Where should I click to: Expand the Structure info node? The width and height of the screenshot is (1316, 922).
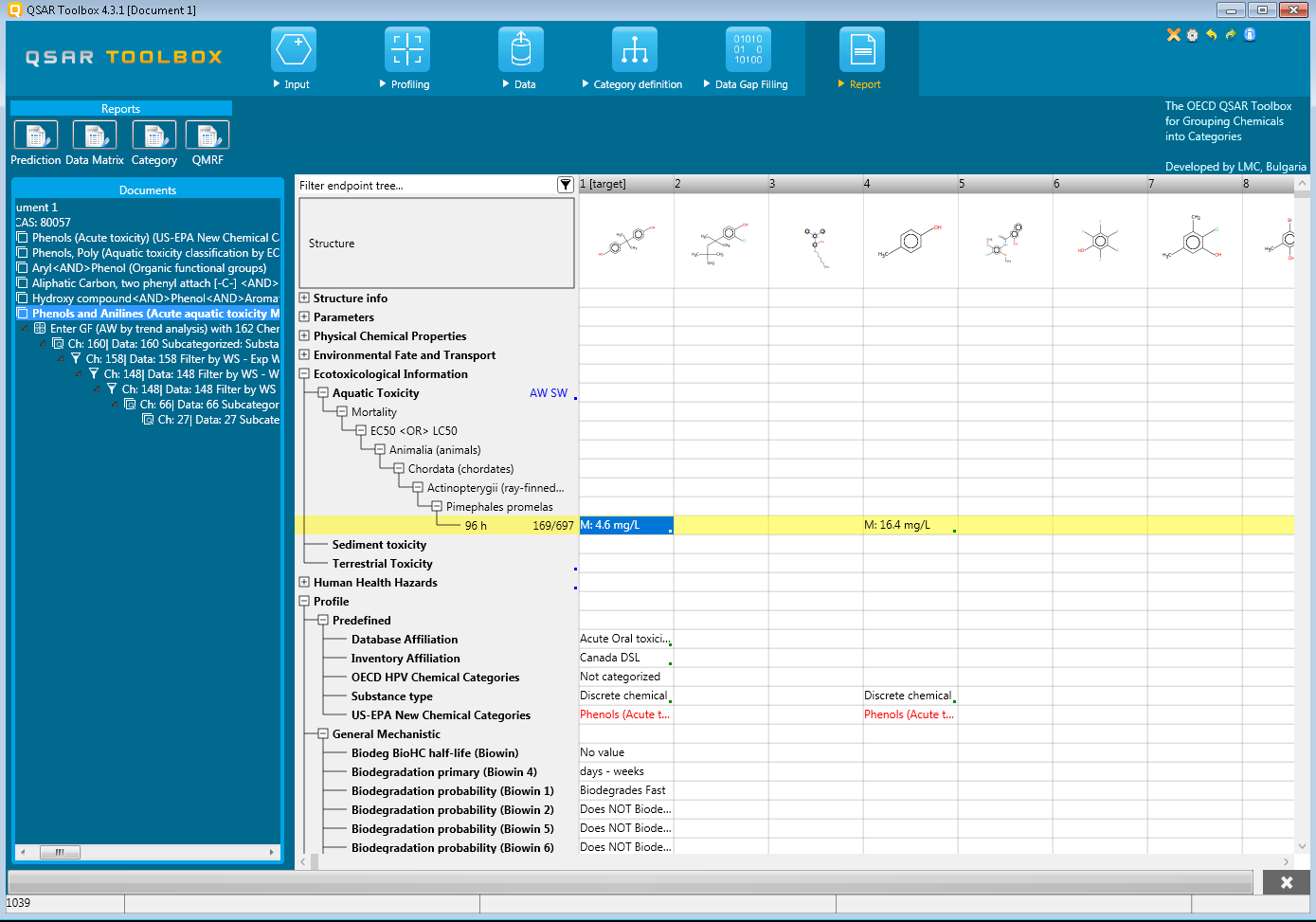pos(304,298)
